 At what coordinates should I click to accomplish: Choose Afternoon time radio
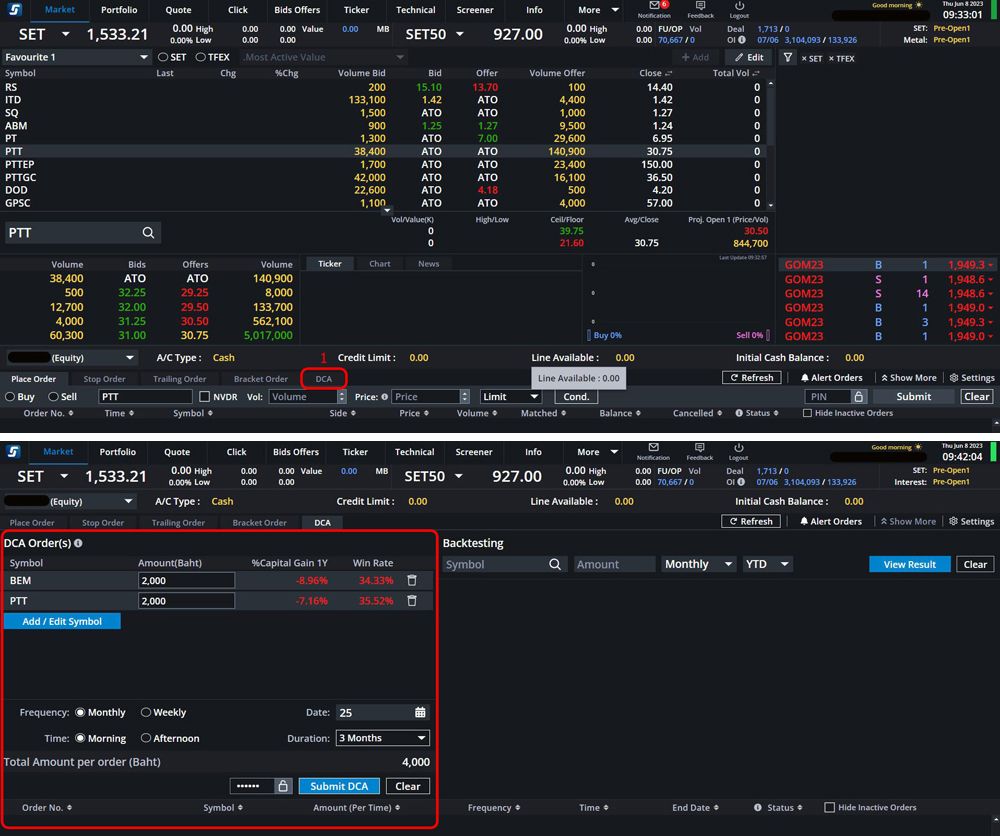click(x=145, y=738)
